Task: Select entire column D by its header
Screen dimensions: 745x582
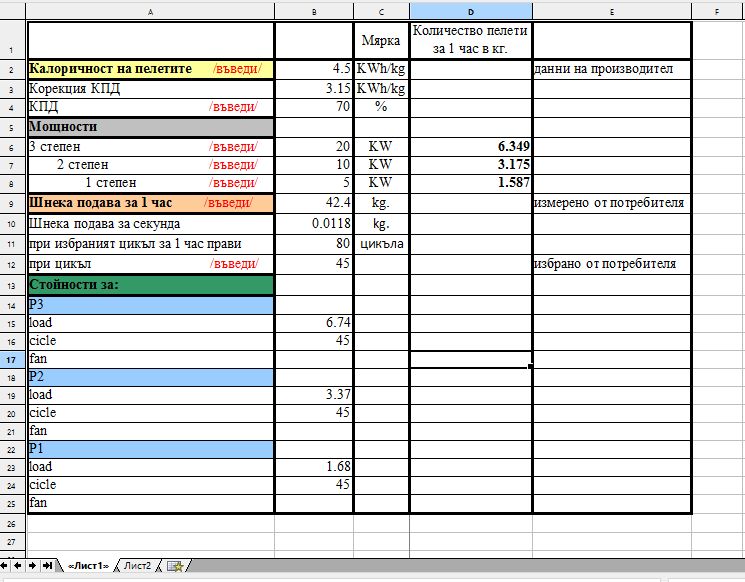Action: pos(470,11)
